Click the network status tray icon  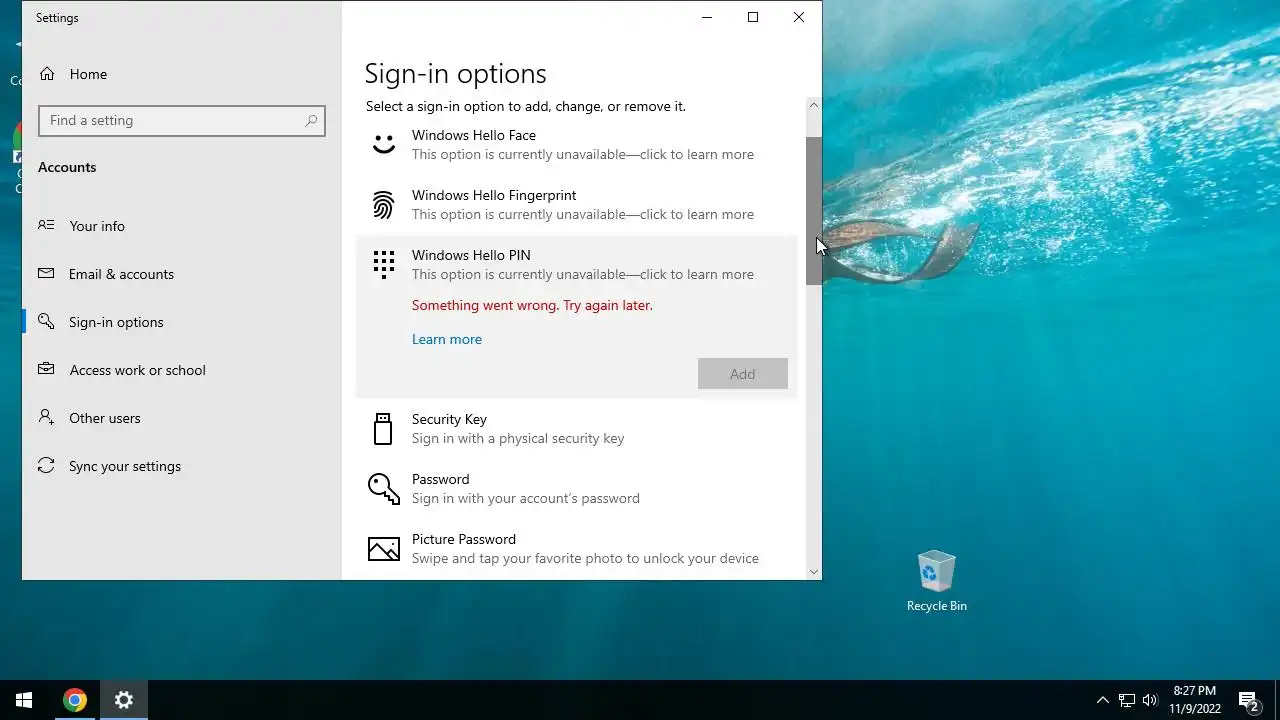click(1127, 700)
